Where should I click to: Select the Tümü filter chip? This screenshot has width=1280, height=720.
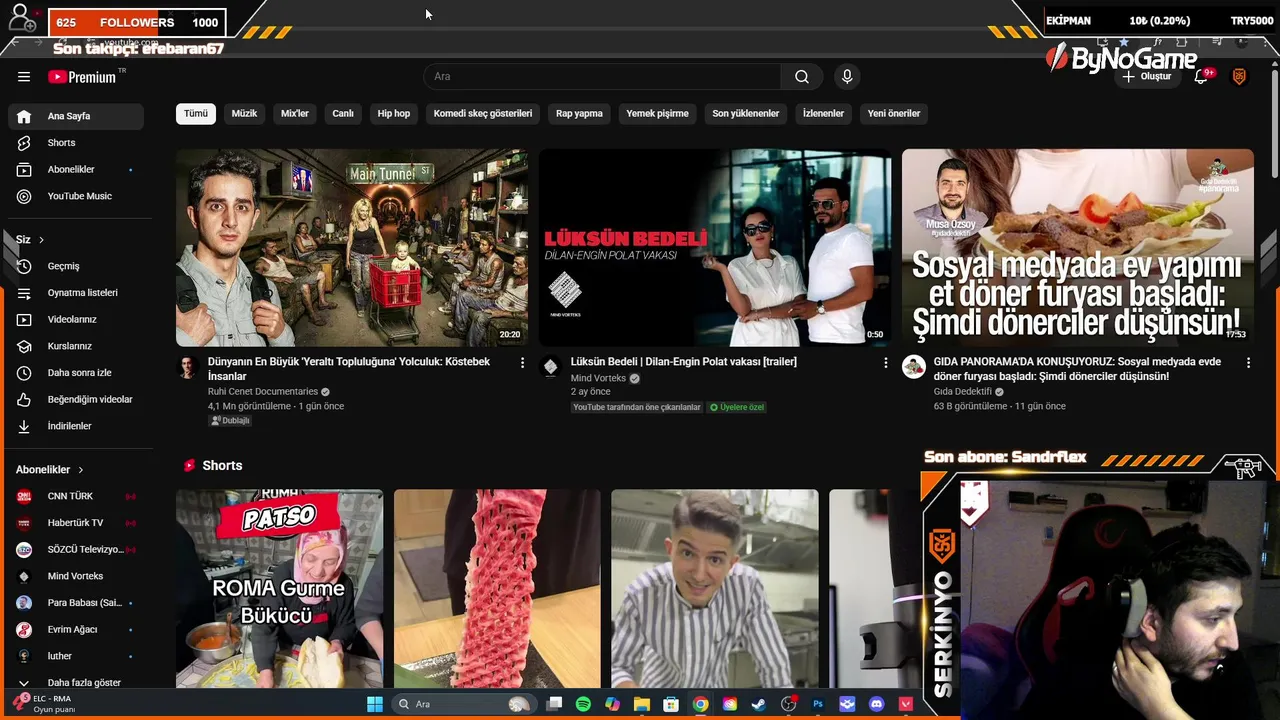point(196,114)
